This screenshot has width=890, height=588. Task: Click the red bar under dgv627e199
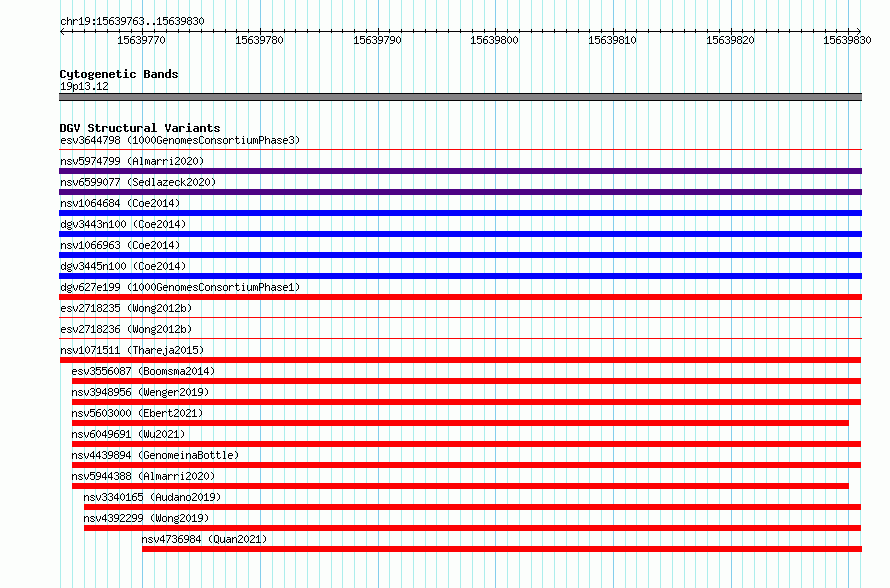[x=460, y=297]
